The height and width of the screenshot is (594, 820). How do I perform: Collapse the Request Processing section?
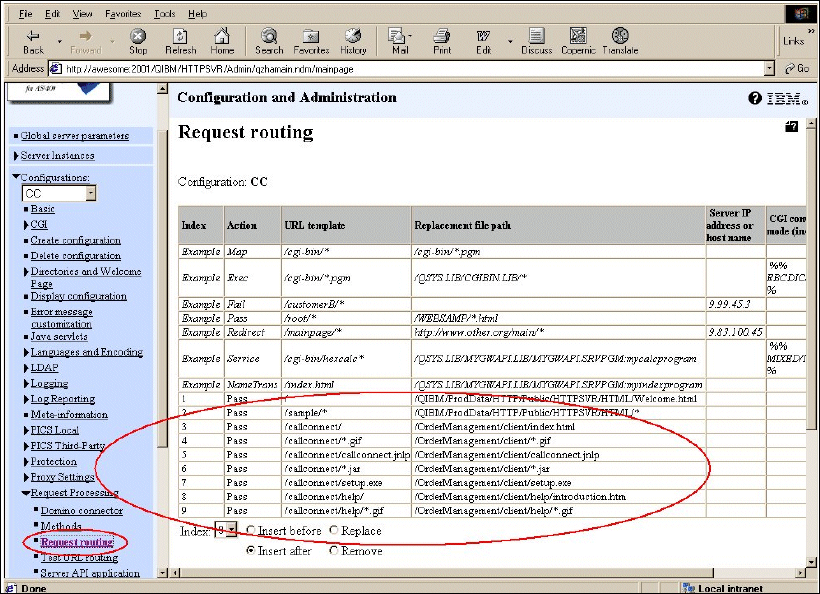26,493
